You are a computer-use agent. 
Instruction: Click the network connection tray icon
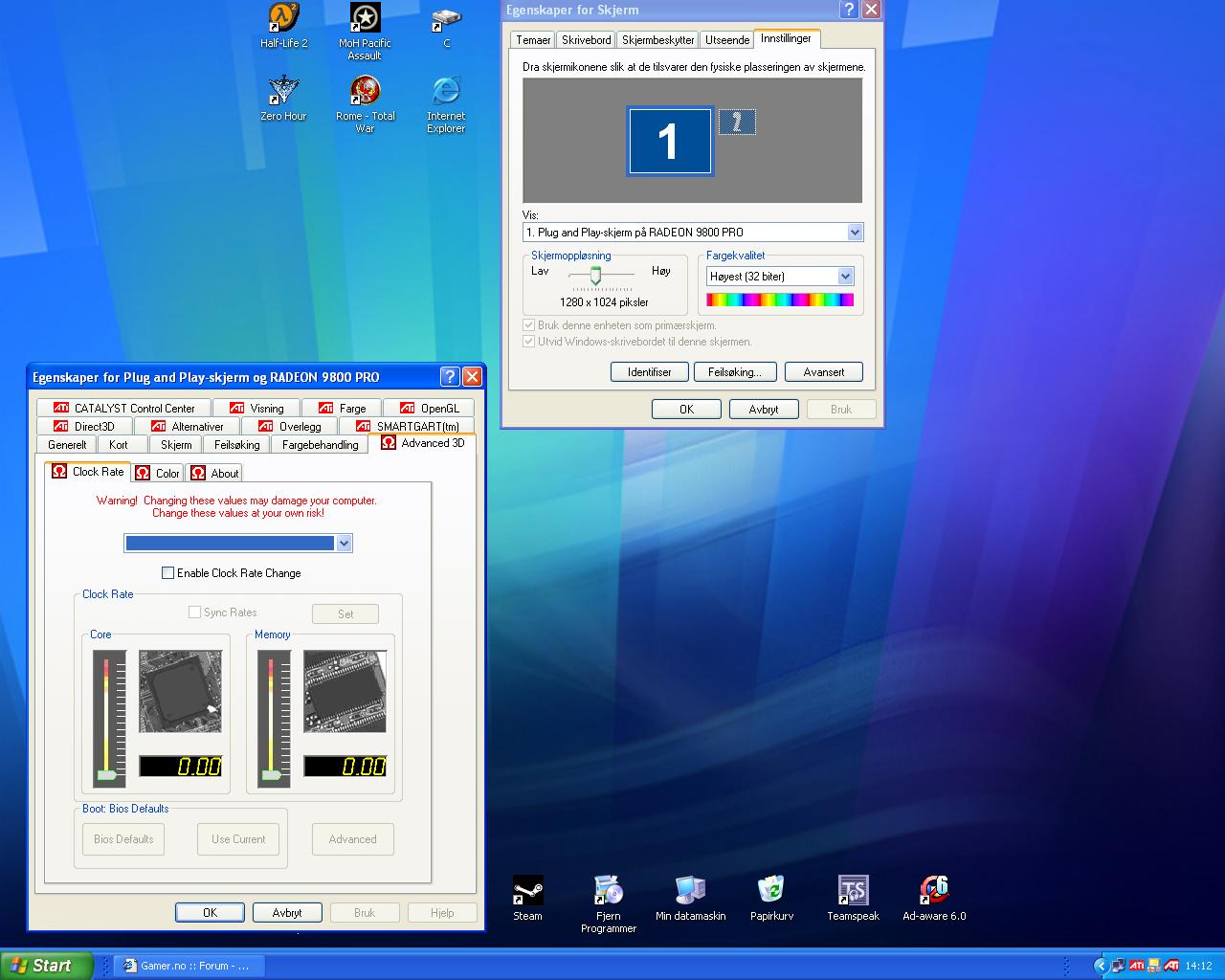[x=1119, y=966]
